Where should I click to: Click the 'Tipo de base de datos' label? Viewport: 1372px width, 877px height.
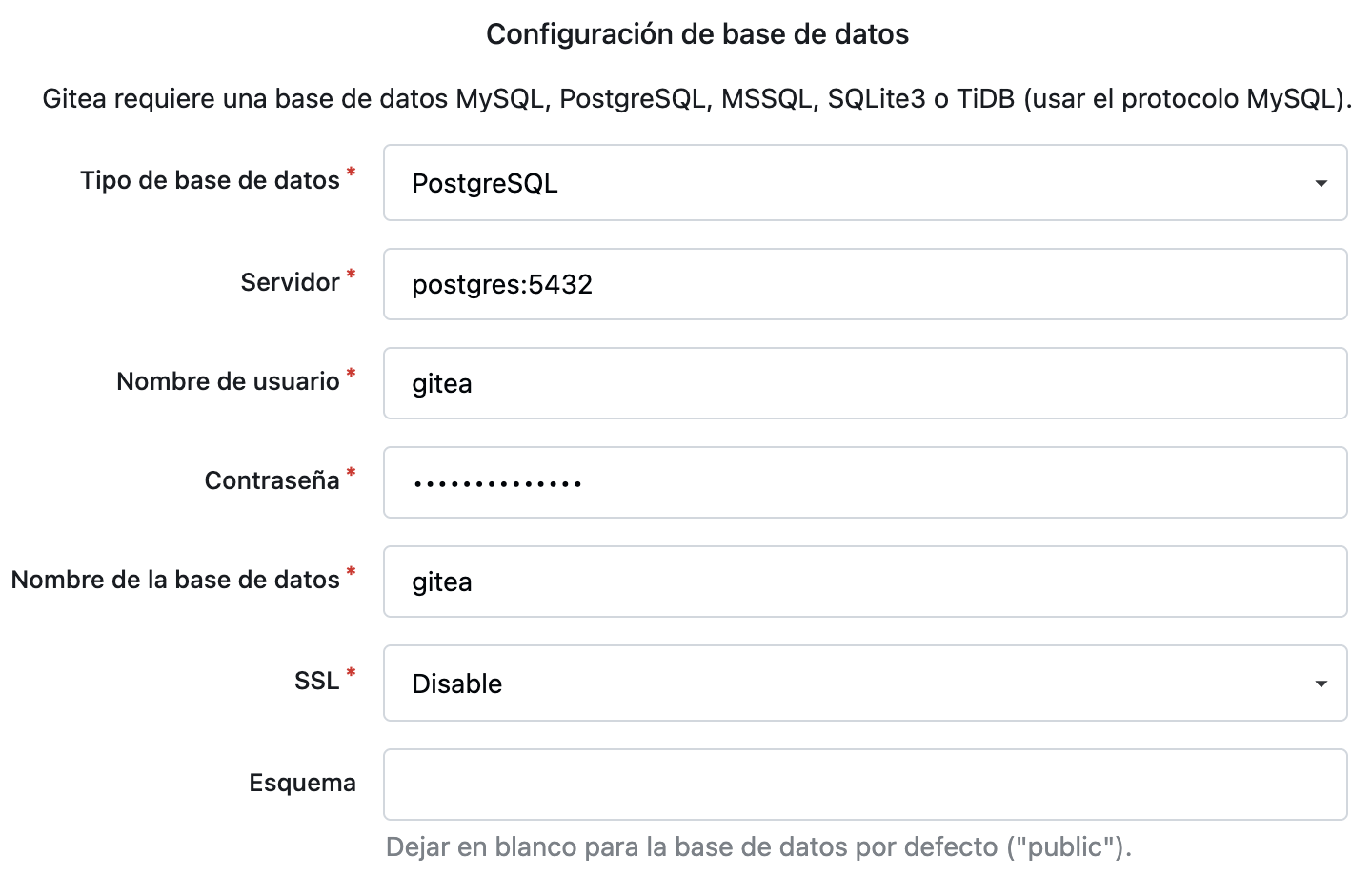pos(210,180)
